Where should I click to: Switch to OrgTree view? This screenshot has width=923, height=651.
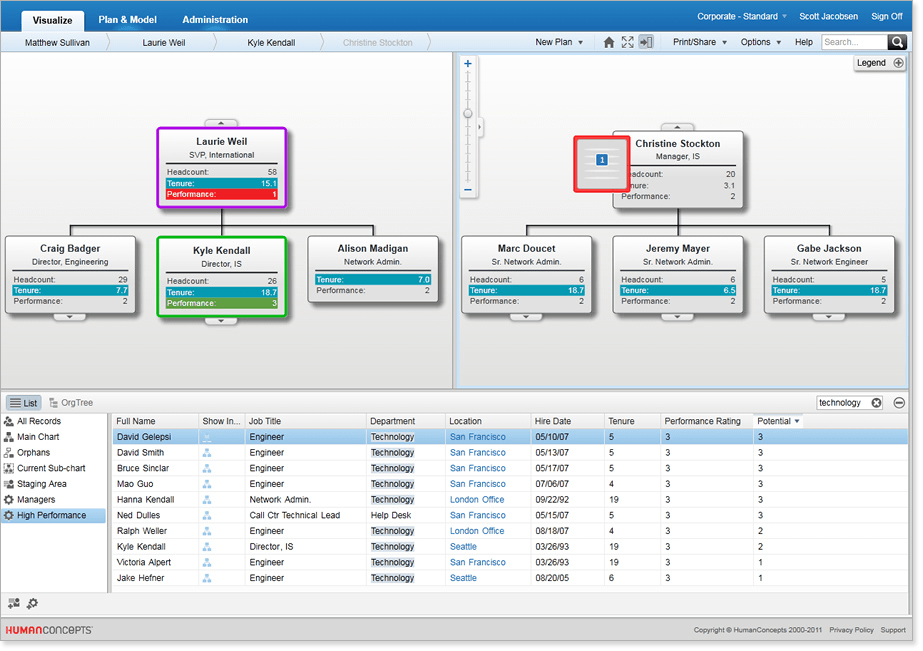[71, 403]
